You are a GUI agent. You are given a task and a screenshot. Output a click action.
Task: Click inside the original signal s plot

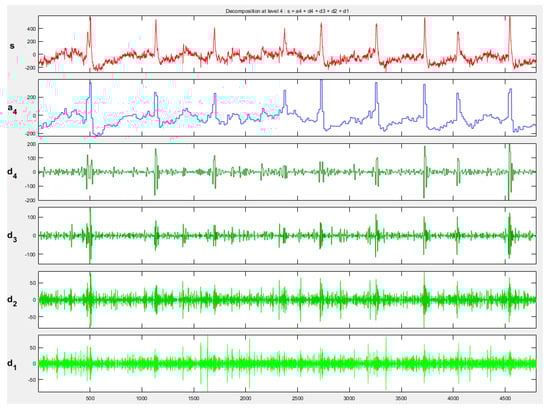(287, 44)
